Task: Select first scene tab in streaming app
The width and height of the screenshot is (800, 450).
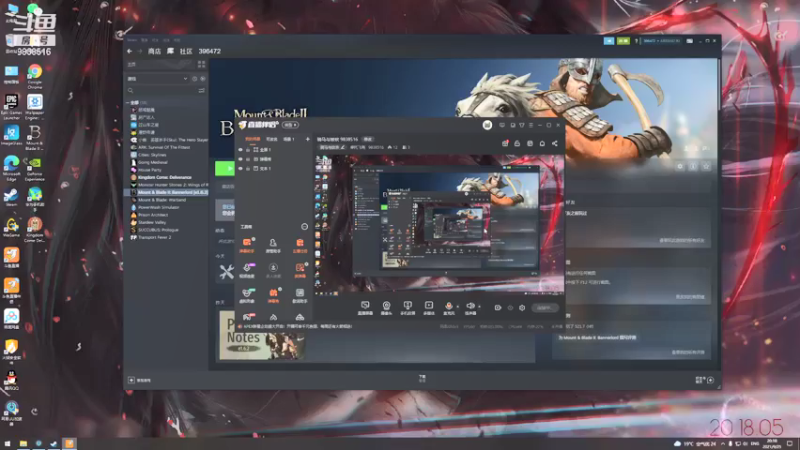Action: tap(253, 139)
